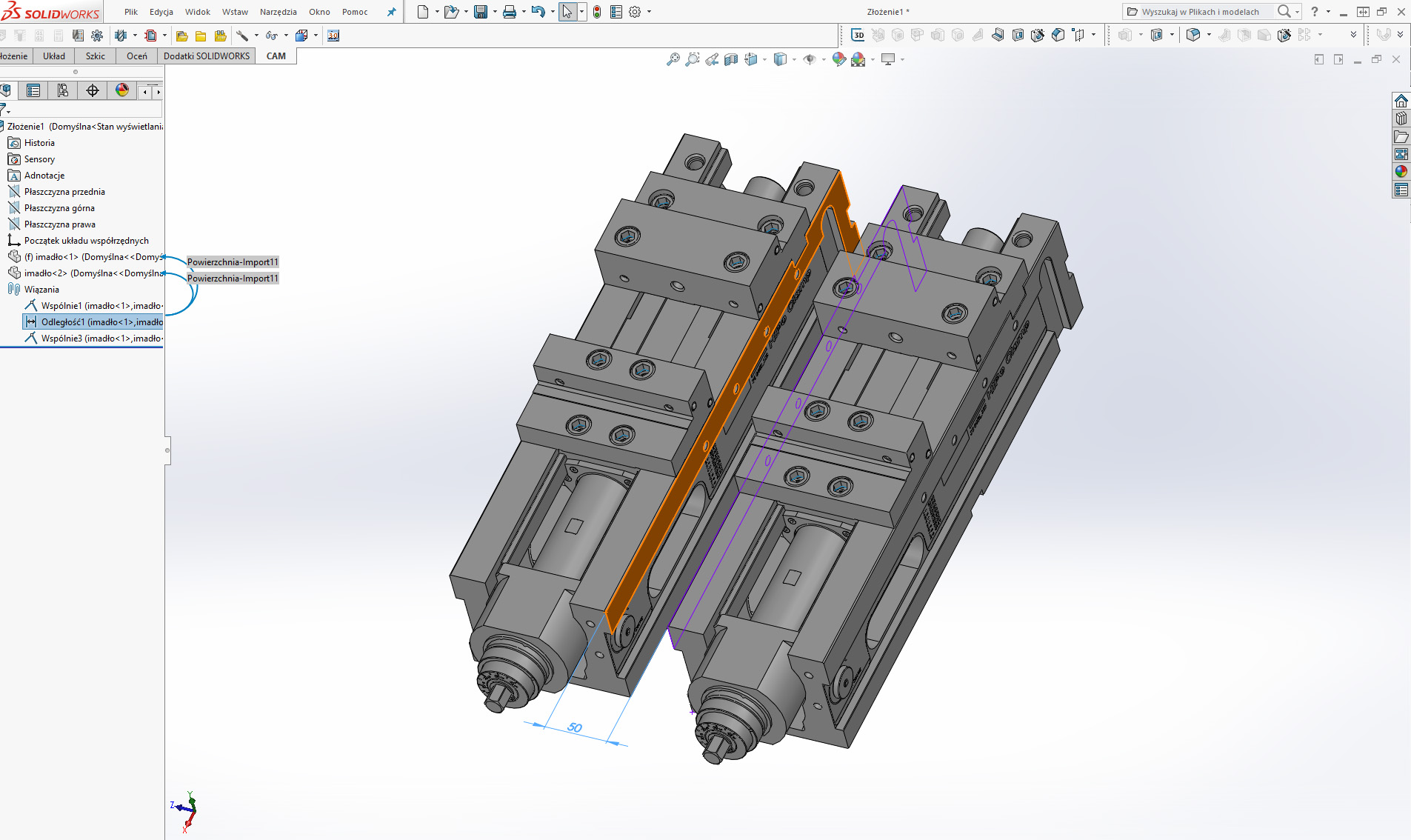This screenshot has width=1411, height=840.
Task: Click the 3D sketch toolbar icon
Action: coord(858,35)
